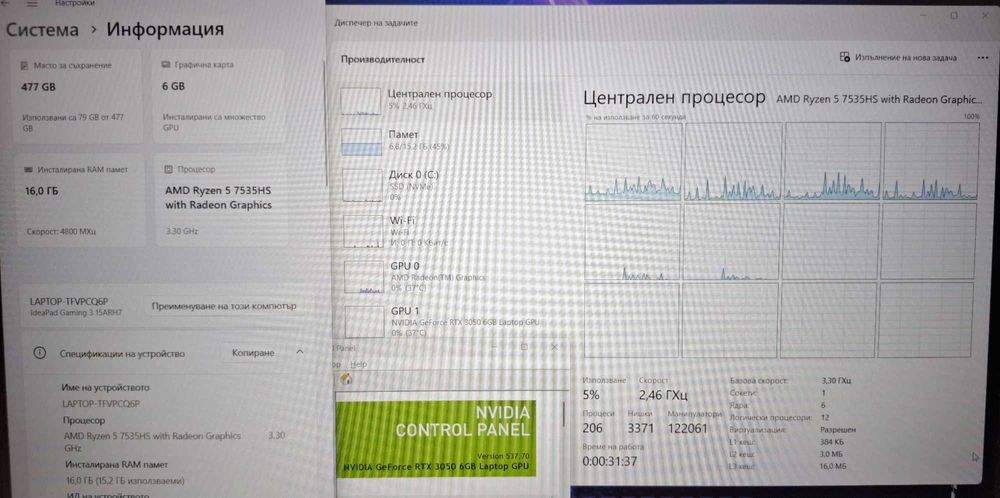Click the NVIDIA Control Panel vertical scrollbar
This screenshot has height=498, width=1000.
tap(564, 414)
